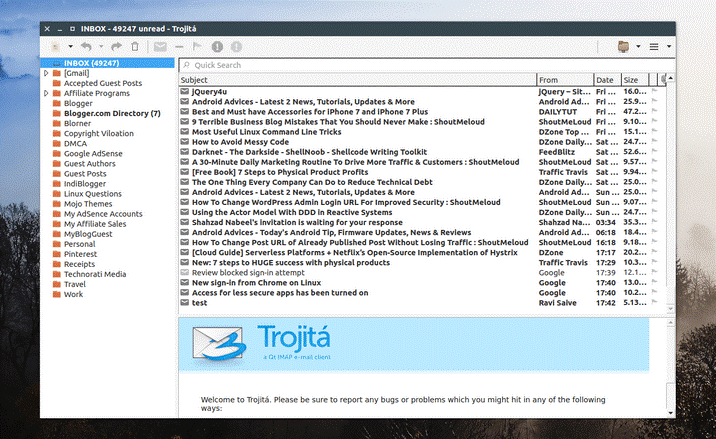Expand the Affiliate Programs folder

click(46, 93)
